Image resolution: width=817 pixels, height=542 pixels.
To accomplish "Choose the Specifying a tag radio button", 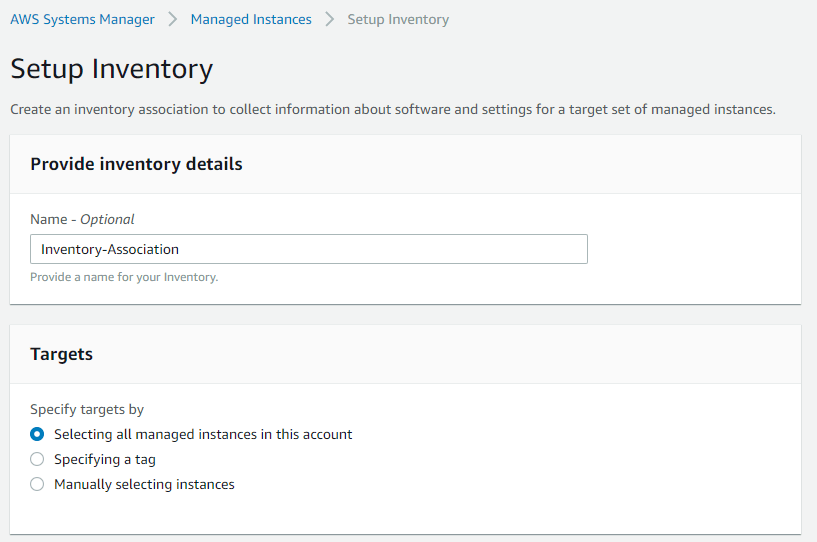I will pyautogui.click(x=37, y=459).
